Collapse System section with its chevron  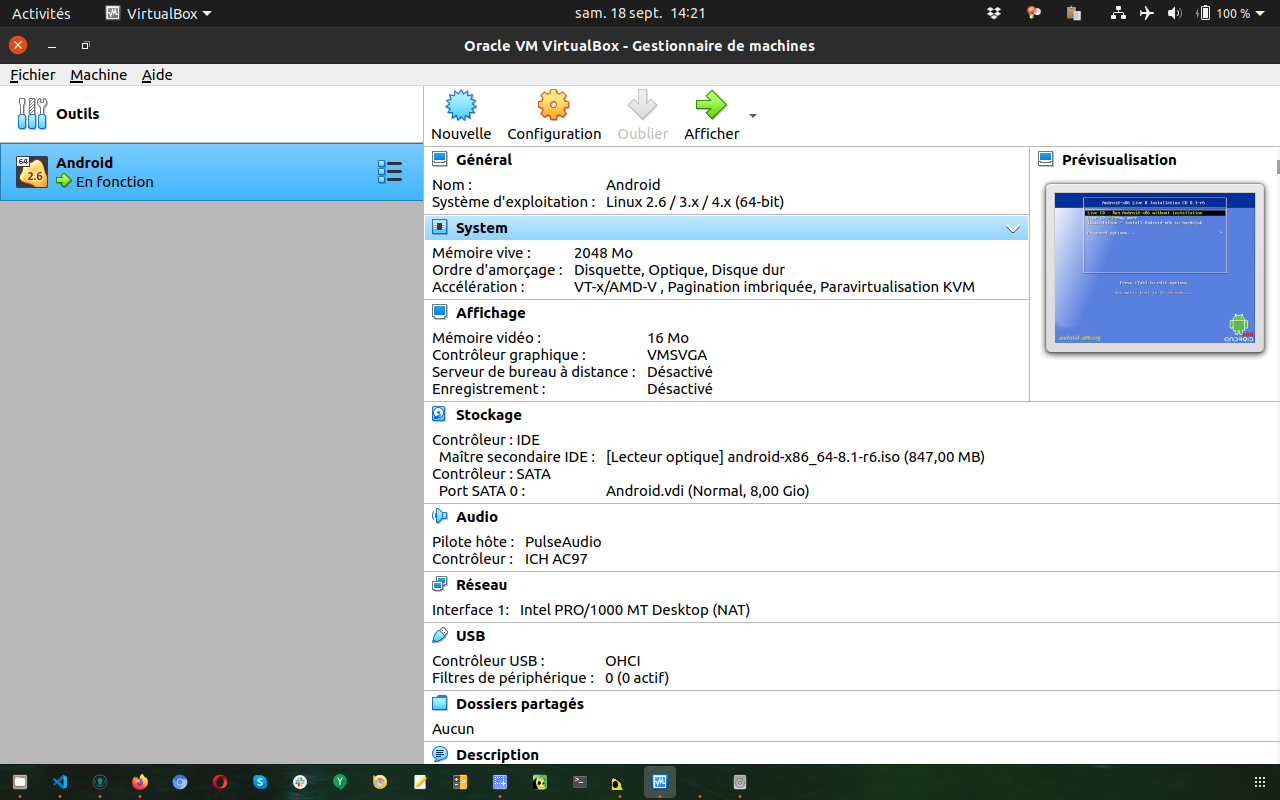1013,229
